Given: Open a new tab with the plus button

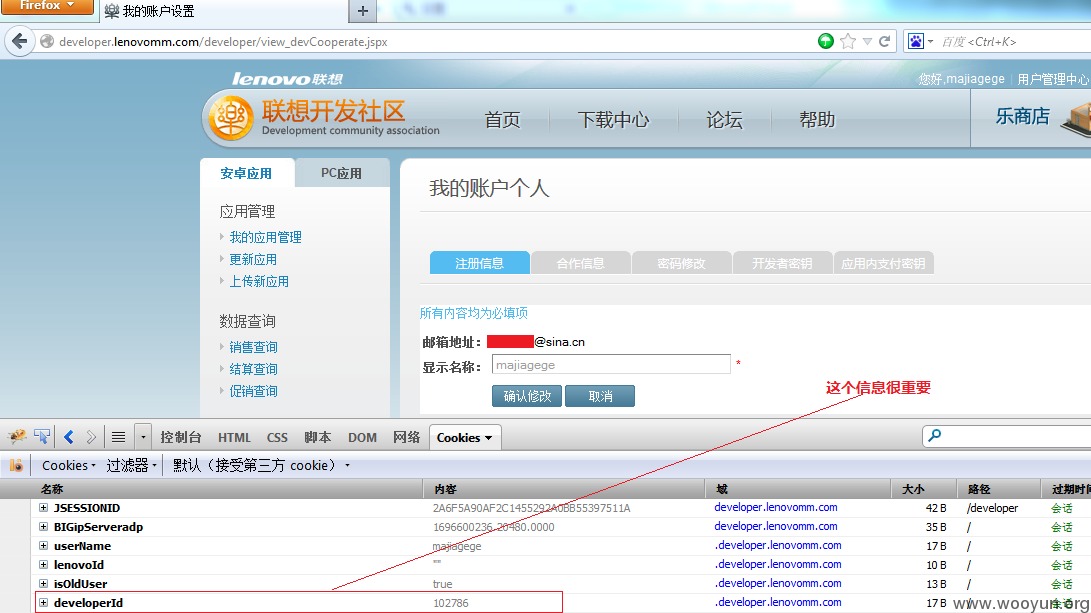Looking at the screenshot, I should pos(363,11).
